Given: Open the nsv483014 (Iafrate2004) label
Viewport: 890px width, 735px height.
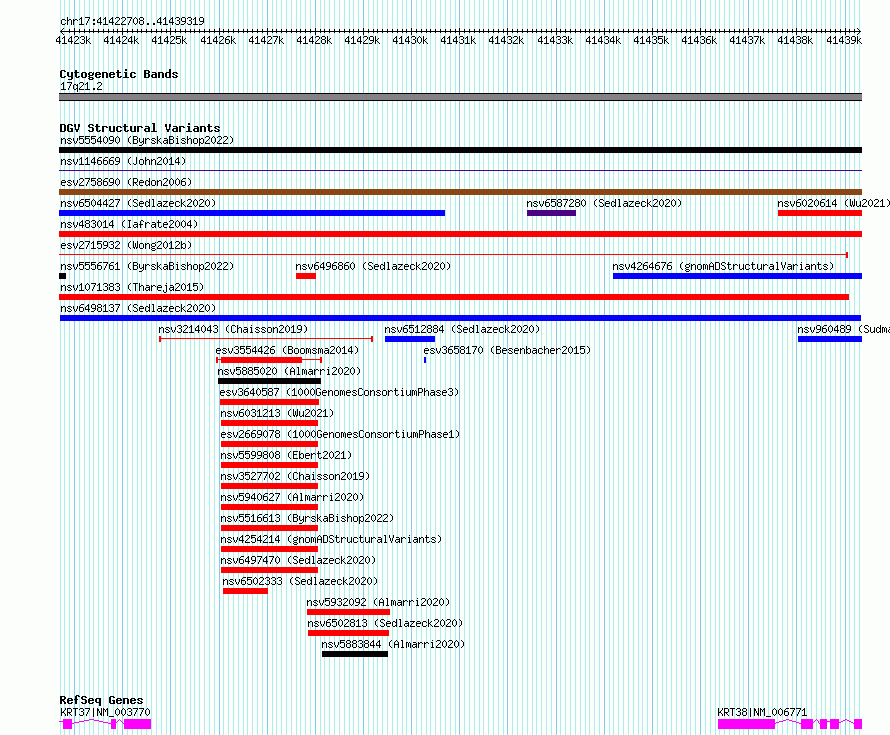Looking at the screenshot, I should tap(129, 224).
